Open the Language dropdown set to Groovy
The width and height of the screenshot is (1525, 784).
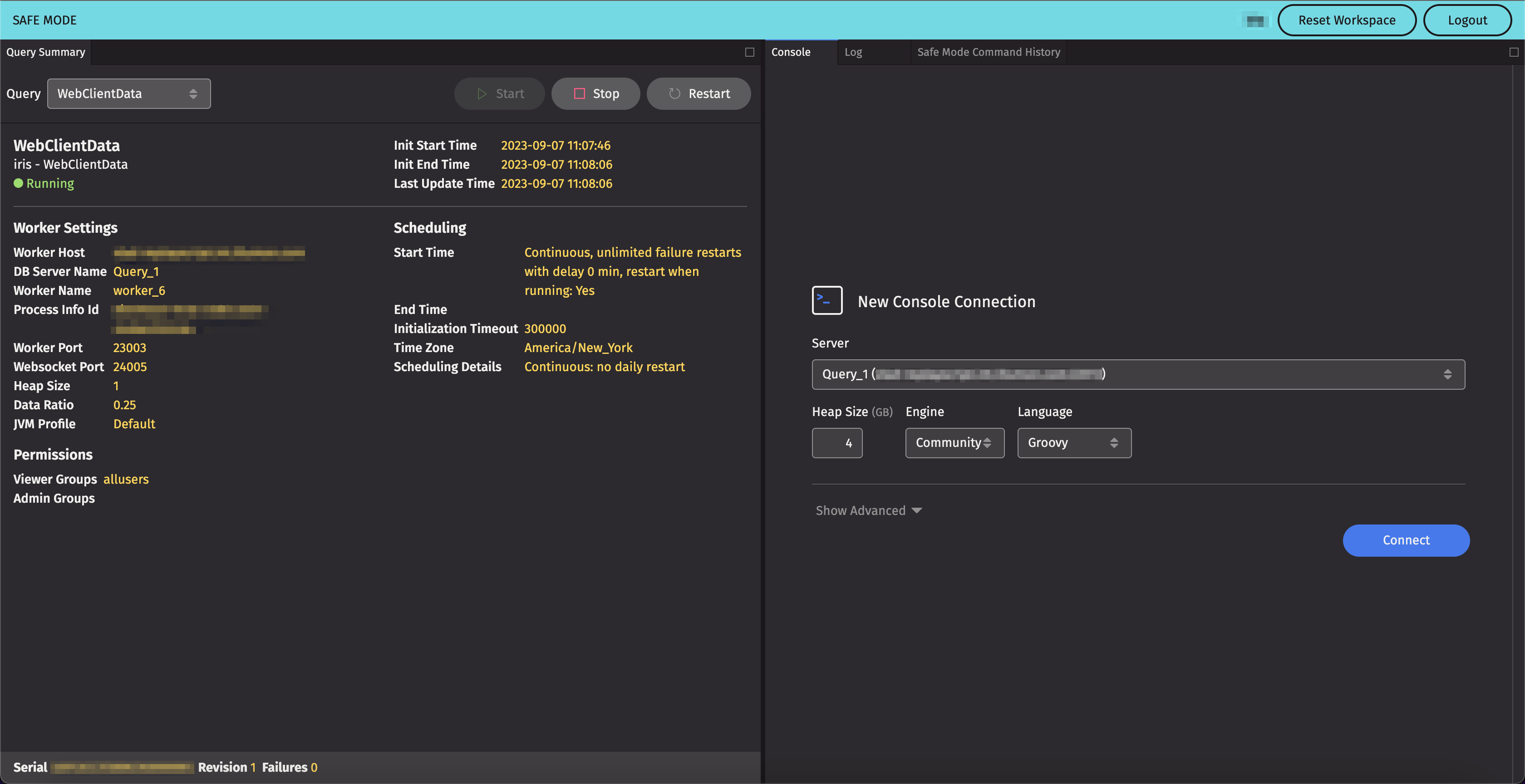click(1074, 443)
